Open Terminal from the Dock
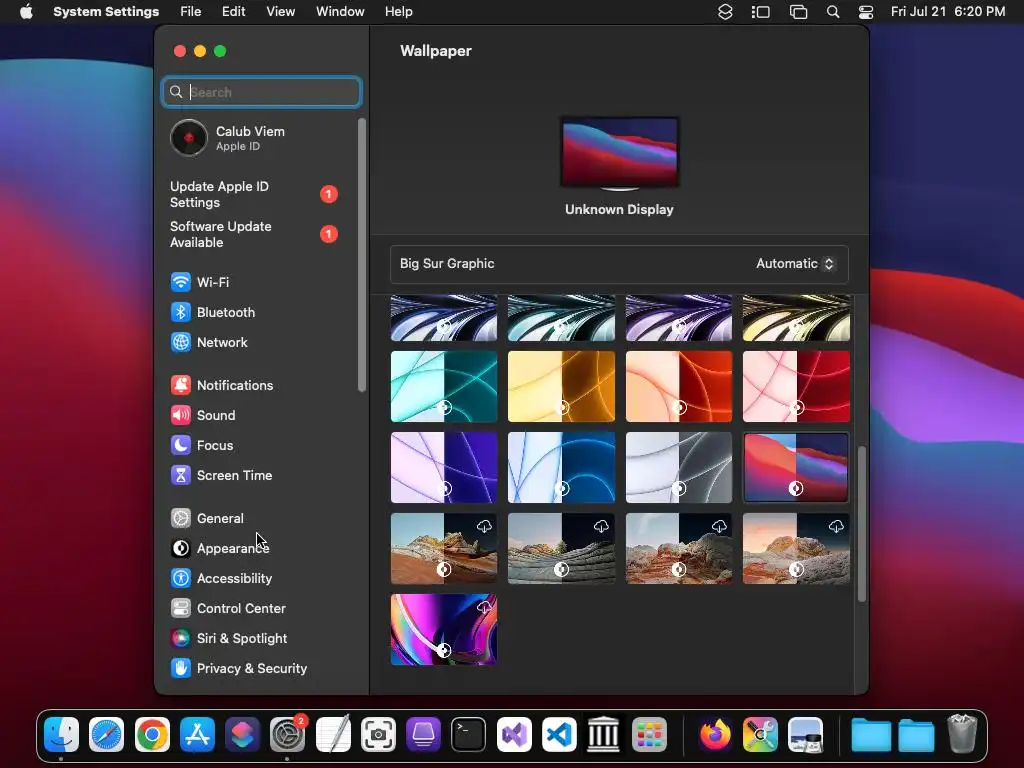 [x=468, y=735]
